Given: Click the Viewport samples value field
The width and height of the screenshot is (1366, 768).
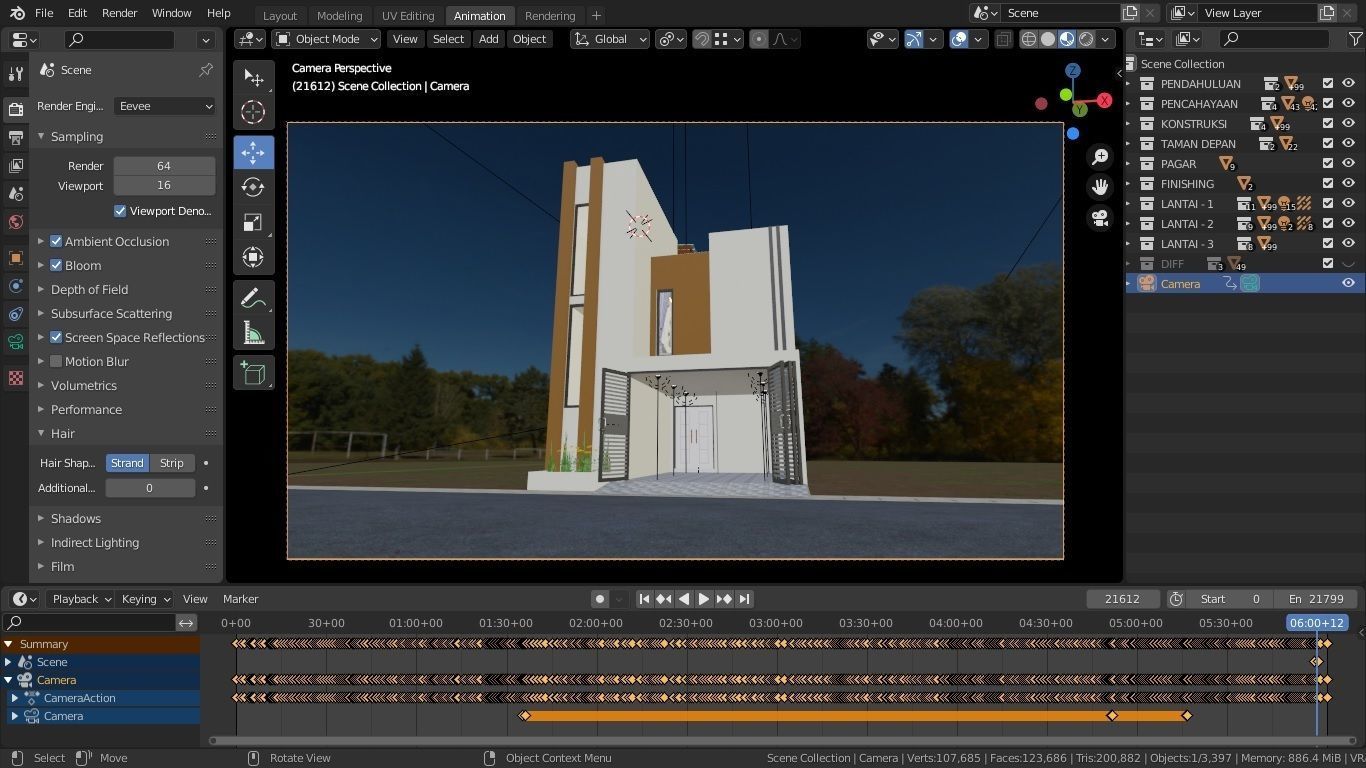Looking at the screenshot, I should pyautogui.click(x=164, y=185).
